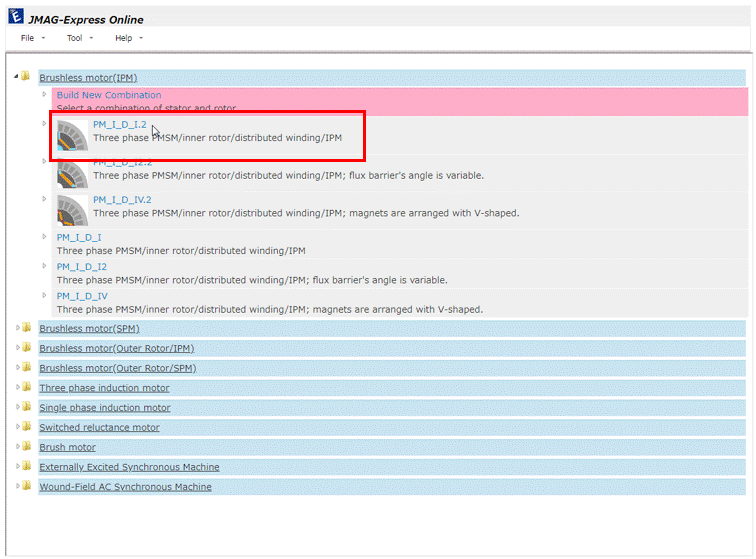This screenshot has height=559, width=756.
Task: Select the PM_I_D_IV template link
Action: click(x=82, y=296)
